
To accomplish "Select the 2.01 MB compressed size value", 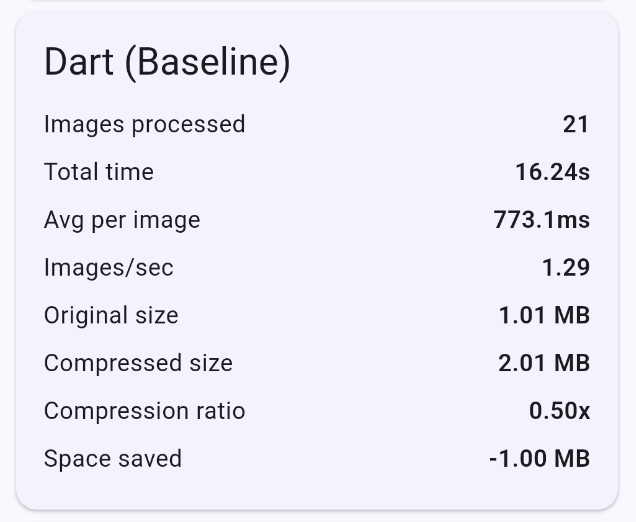I will tap(544, 363).
